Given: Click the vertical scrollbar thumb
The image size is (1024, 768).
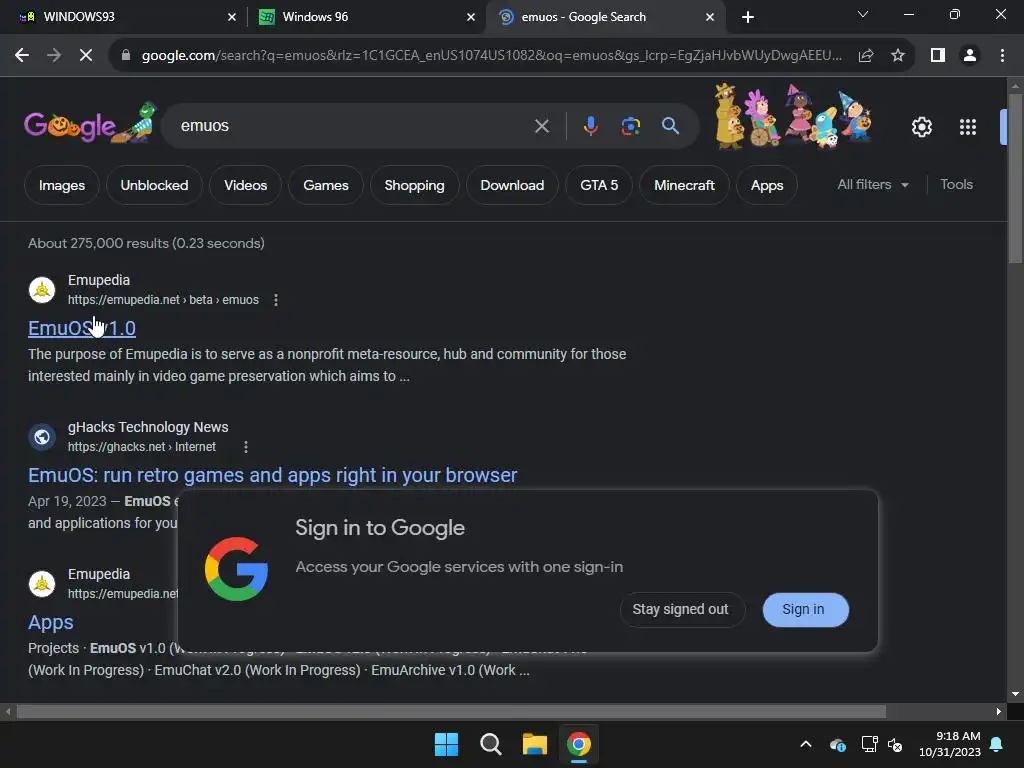Looking at the screenshot, I should 1015,178.
